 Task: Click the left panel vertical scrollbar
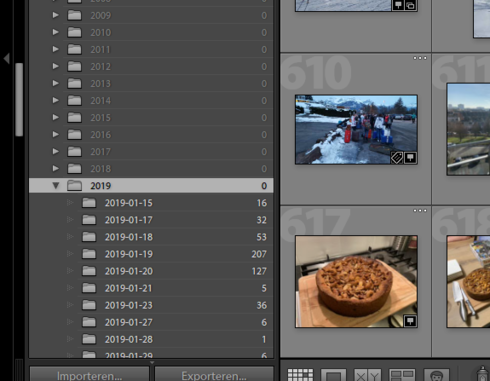click(x=19, y=99)
